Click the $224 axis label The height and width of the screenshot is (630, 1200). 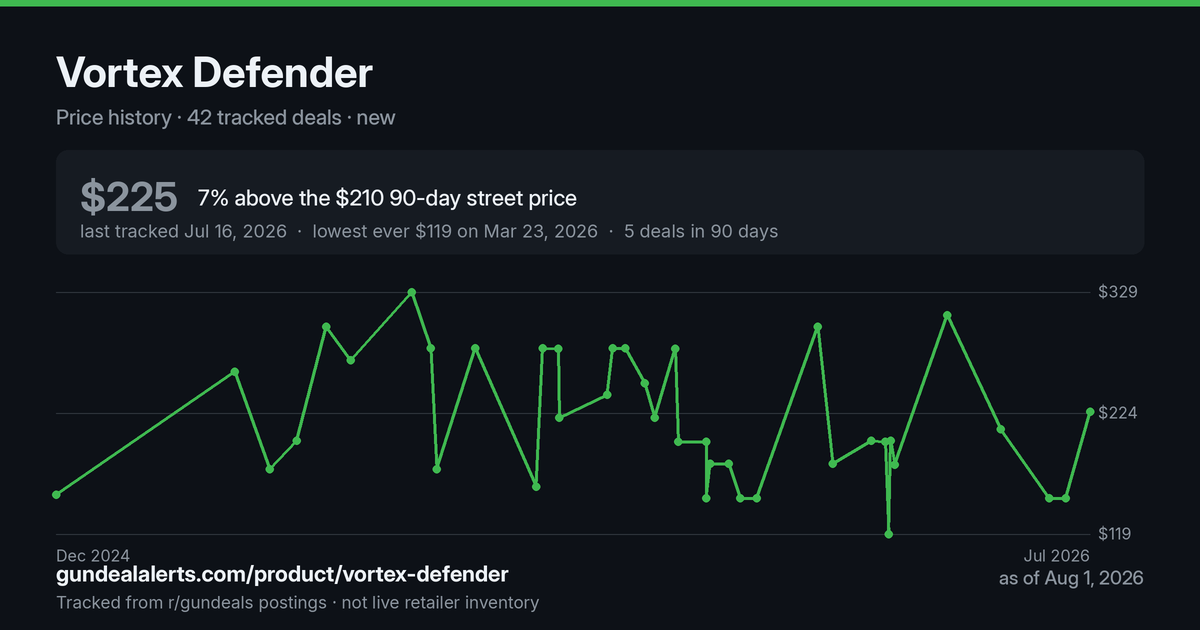1118,413
